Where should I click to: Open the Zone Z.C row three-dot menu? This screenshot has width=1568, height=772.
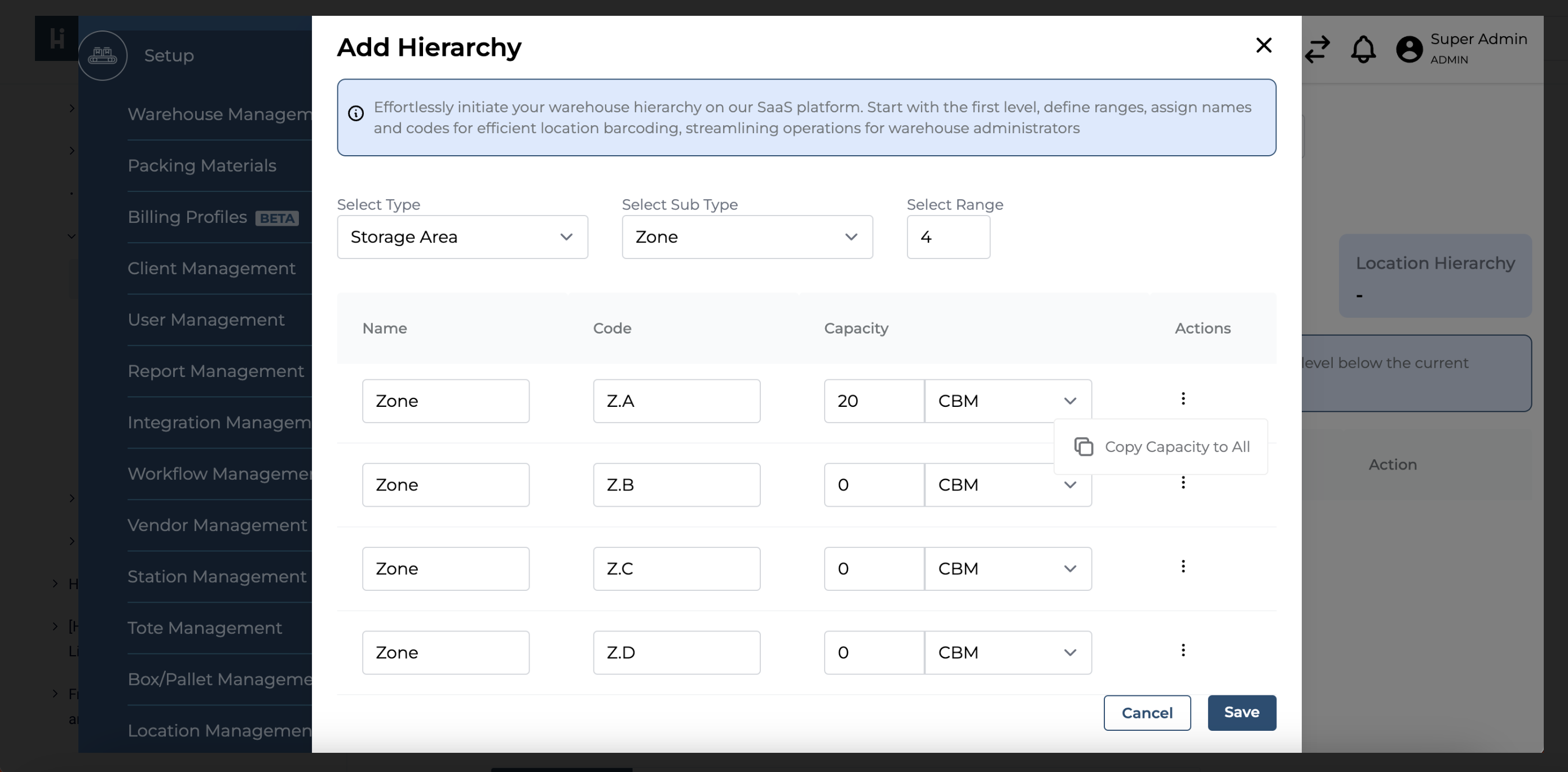(1183, 566)
